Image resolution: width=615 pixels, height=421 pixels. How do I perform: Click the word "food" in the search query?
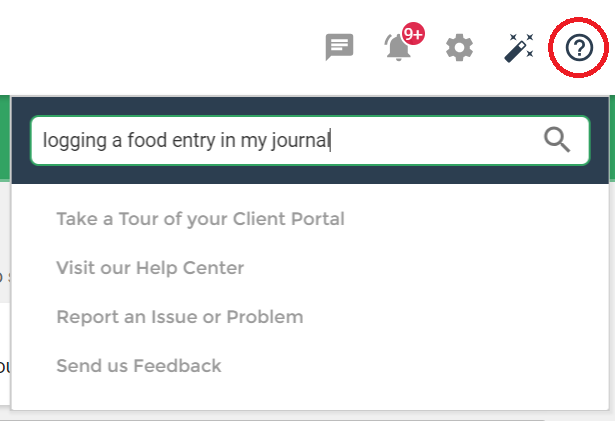147,140
